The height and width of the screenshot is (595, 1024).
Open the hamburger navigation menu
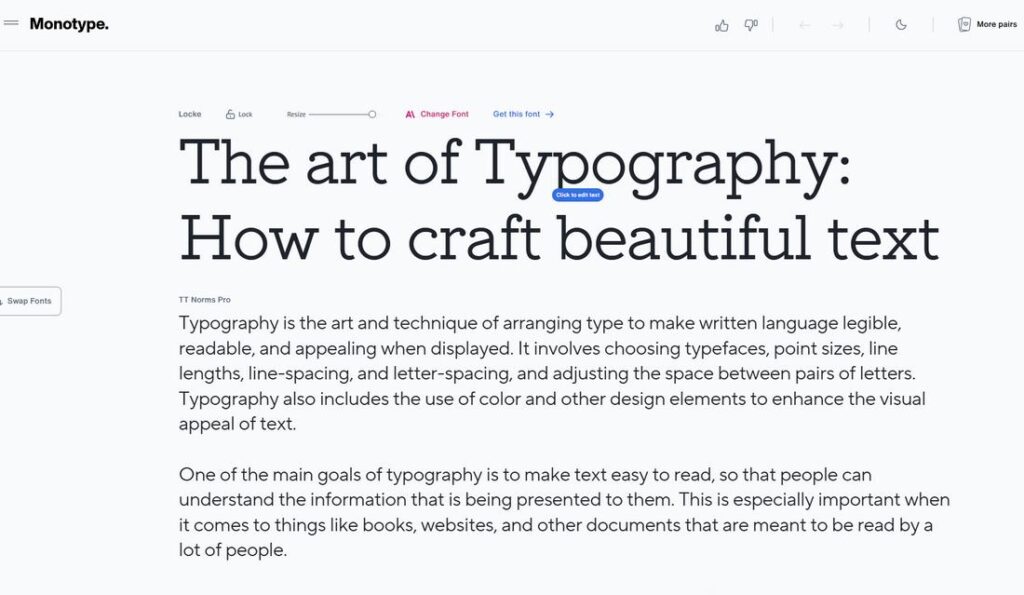tap(11, 23)
